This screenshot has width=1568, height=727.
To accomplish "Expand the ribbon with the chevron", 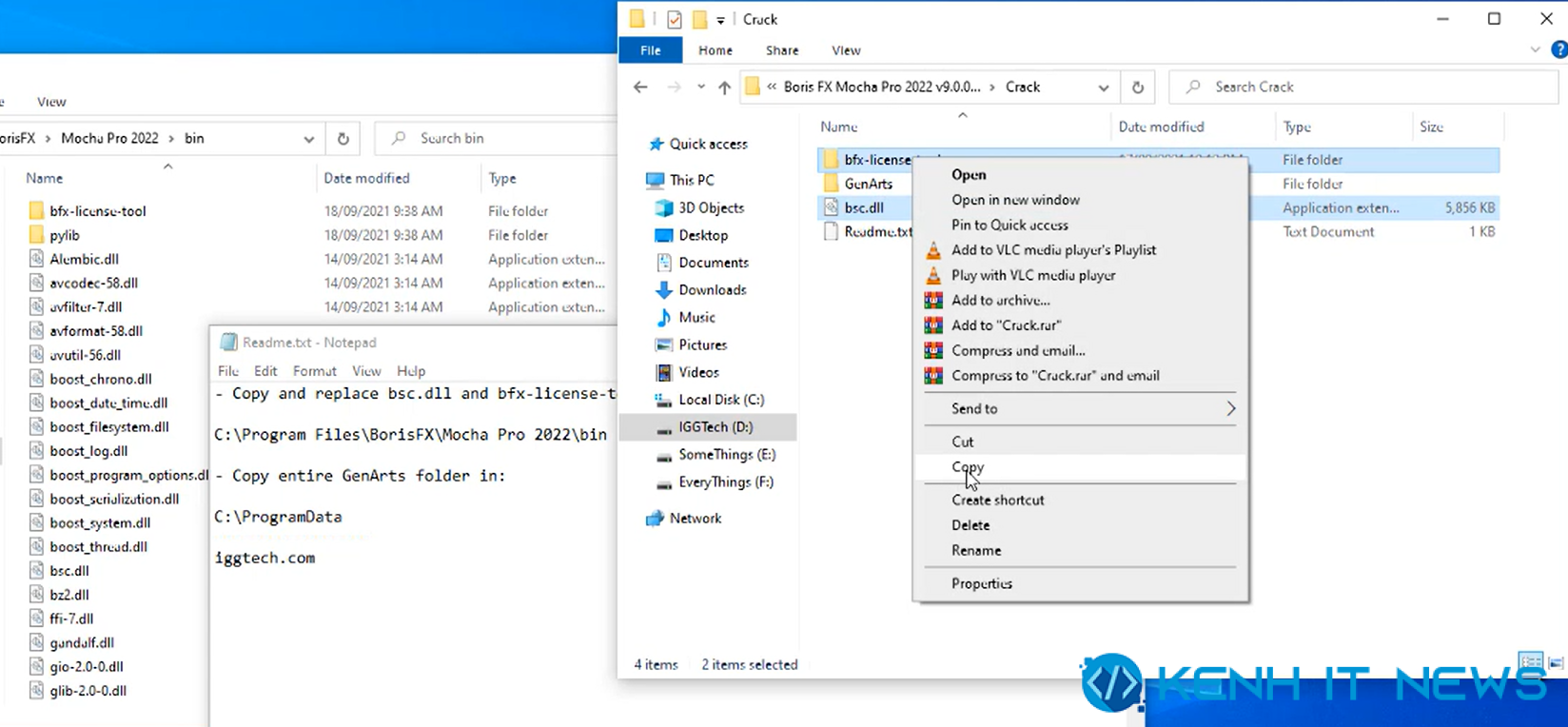I will click(1535, 49).
